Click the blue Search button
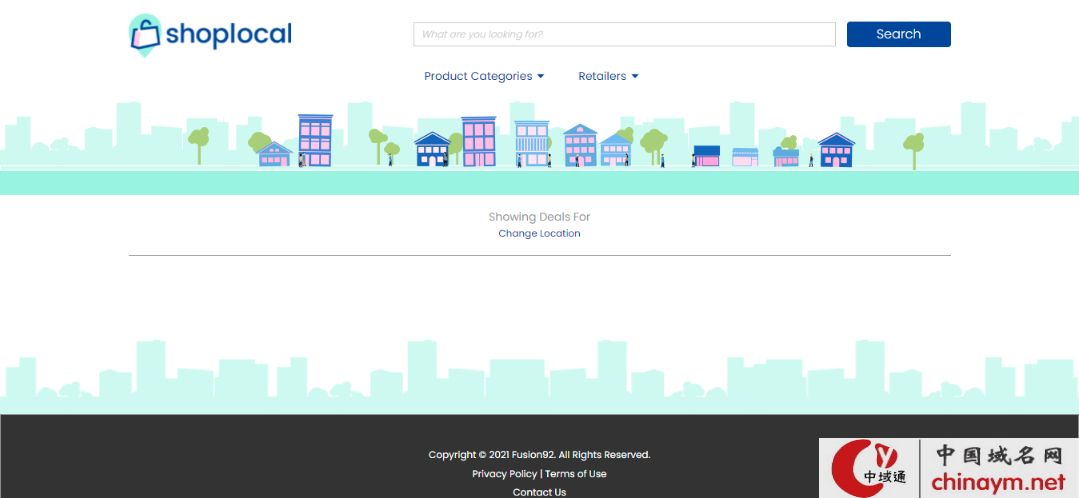 [898, 34]
